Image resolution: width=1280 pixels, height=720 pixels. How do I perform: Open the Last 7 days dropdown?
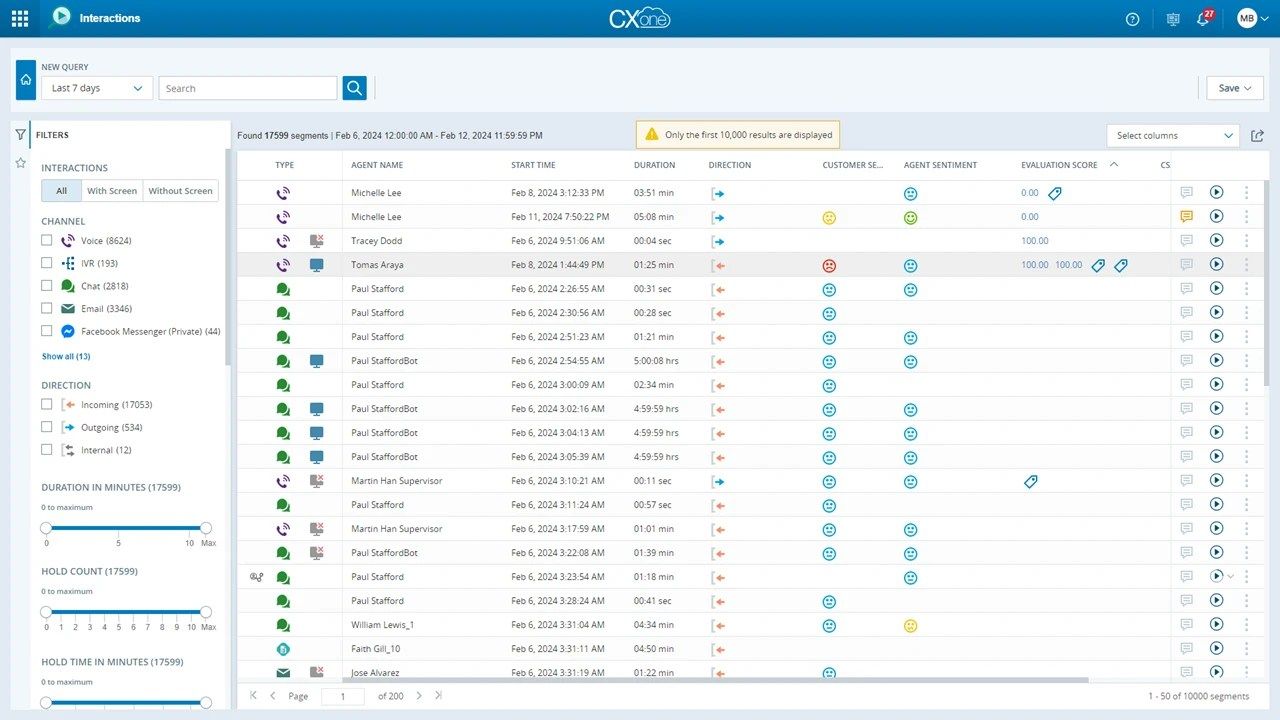[97, 88]
